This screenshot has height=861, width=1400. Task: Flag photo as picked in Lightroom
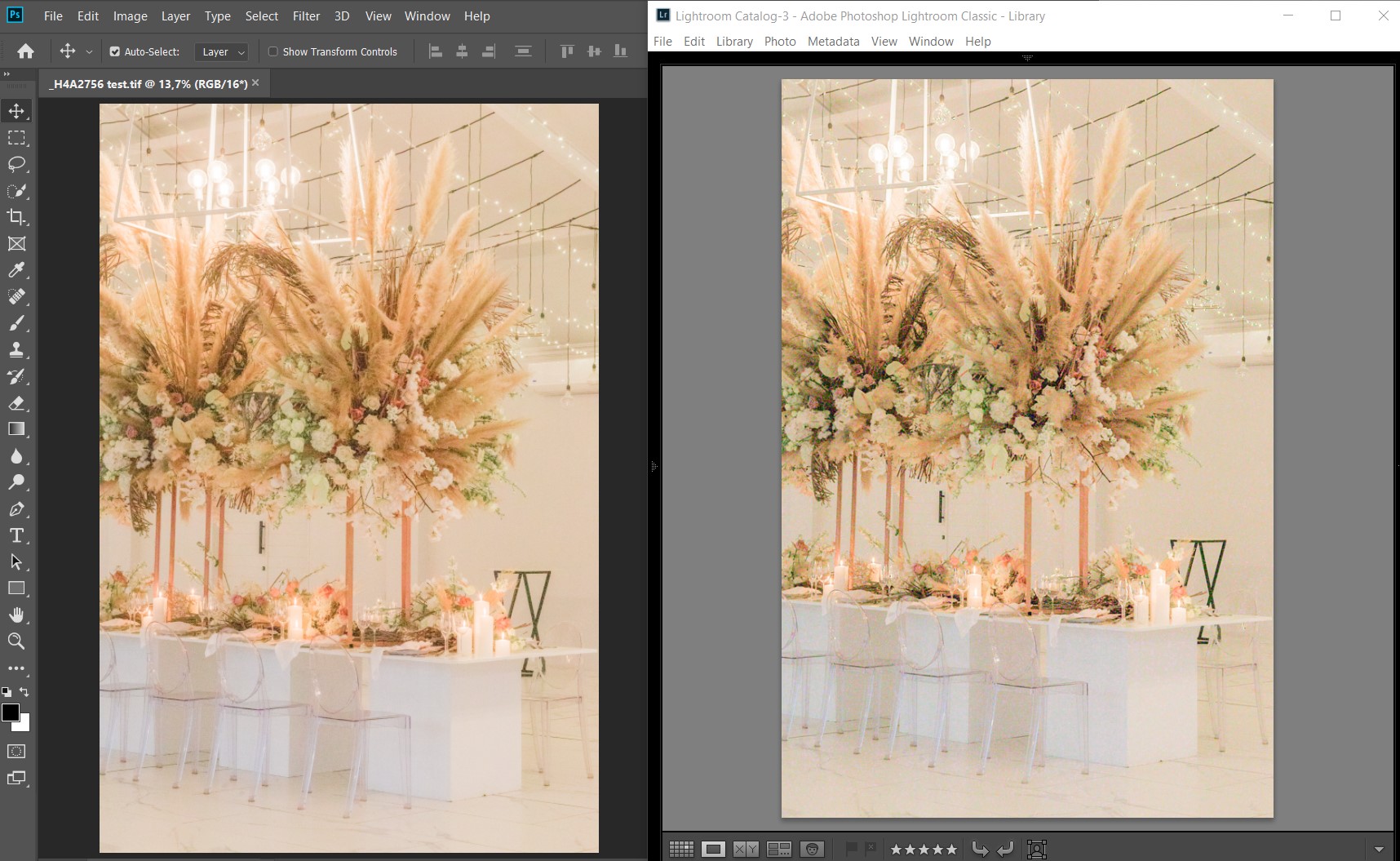point(851,849)
